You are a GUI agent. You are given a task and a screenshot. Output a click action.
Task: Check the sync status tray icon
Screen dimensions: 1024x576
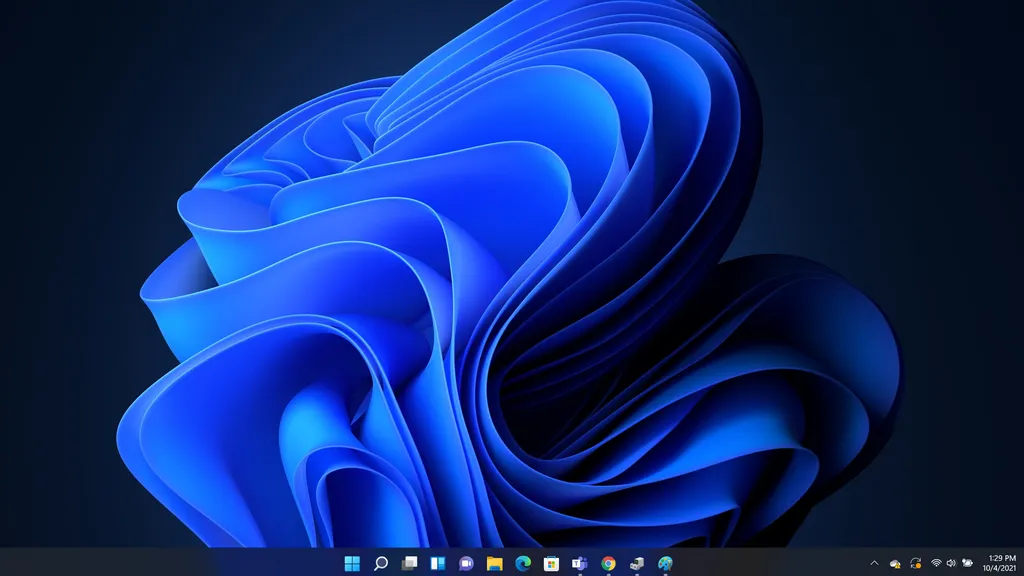pyautogui.click(x=915, y=563)
